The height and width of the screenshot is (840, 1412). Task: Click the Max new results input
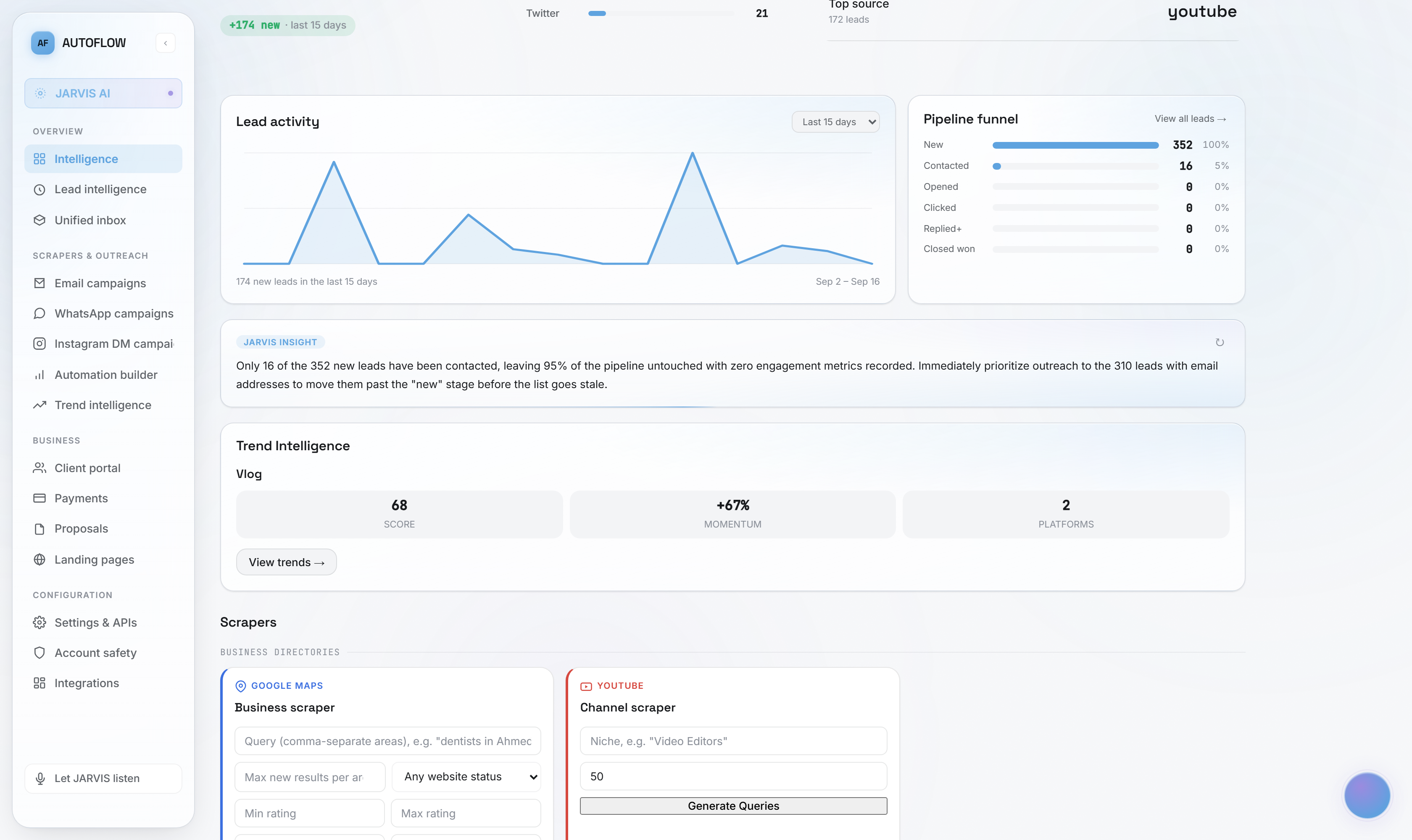[310, 777]
